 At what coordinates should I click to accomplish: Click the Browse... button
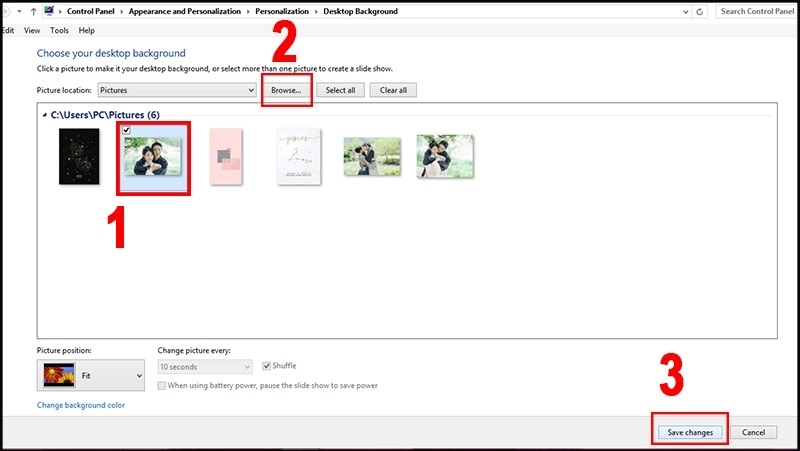coord(286,90)
